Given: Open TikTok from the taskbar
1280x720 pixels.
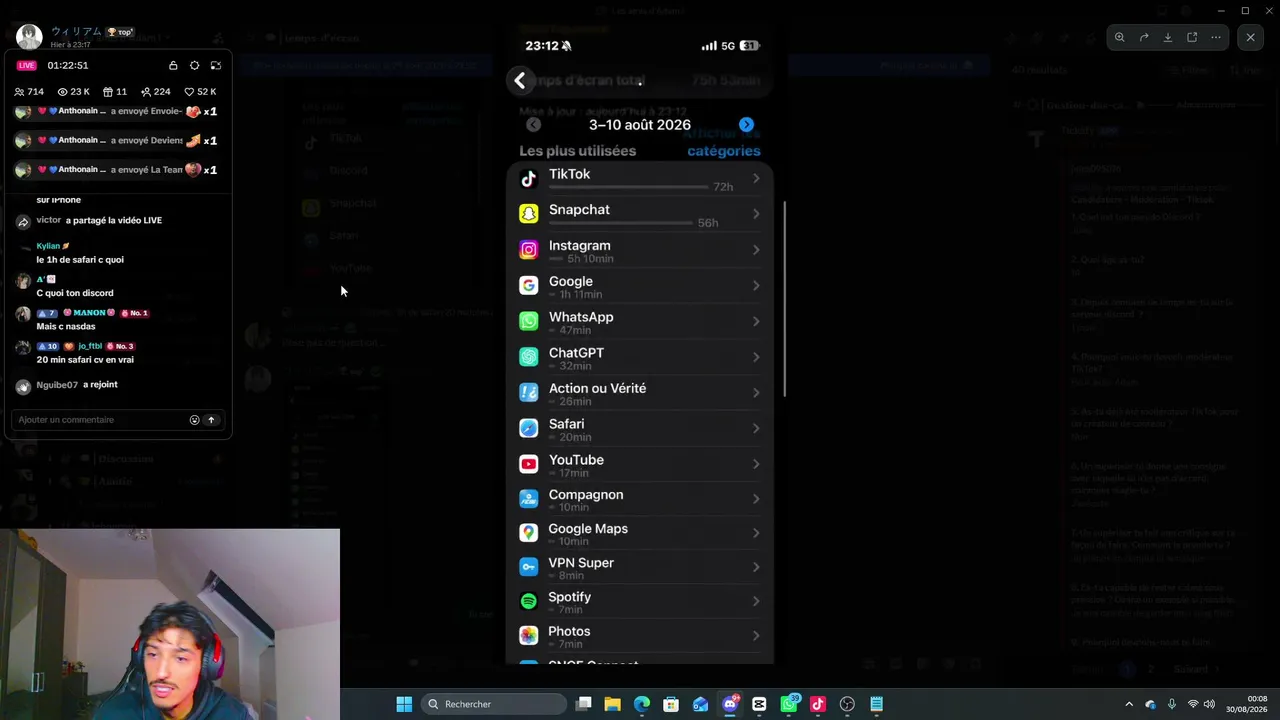Looking at the screenshot, I should (817, 704).
